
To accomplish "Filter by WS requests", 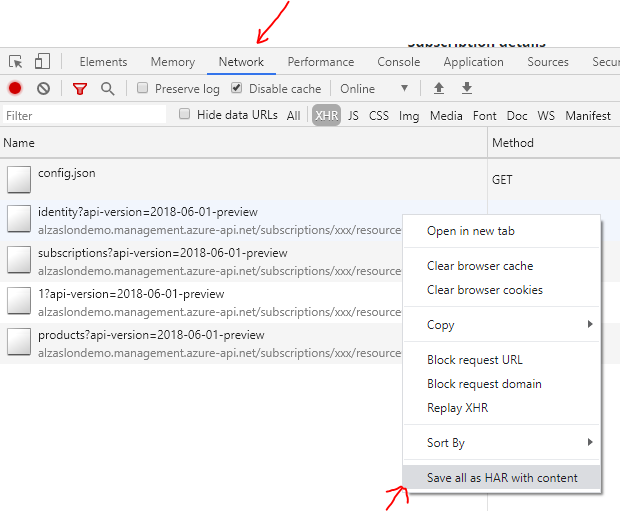I will tap(546, 115).
